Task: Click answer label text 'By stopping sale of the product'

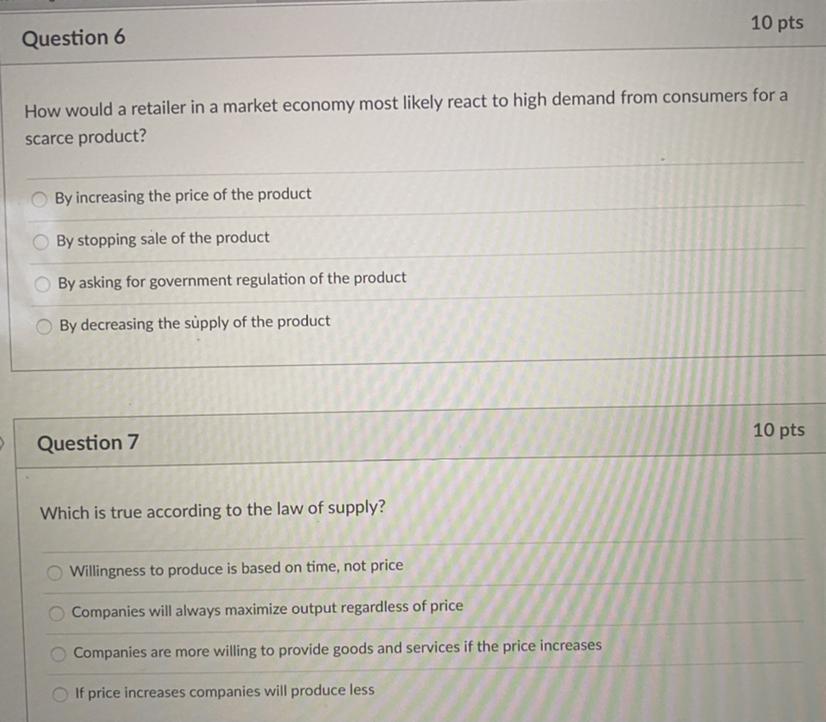Action: tap(163, 239)
